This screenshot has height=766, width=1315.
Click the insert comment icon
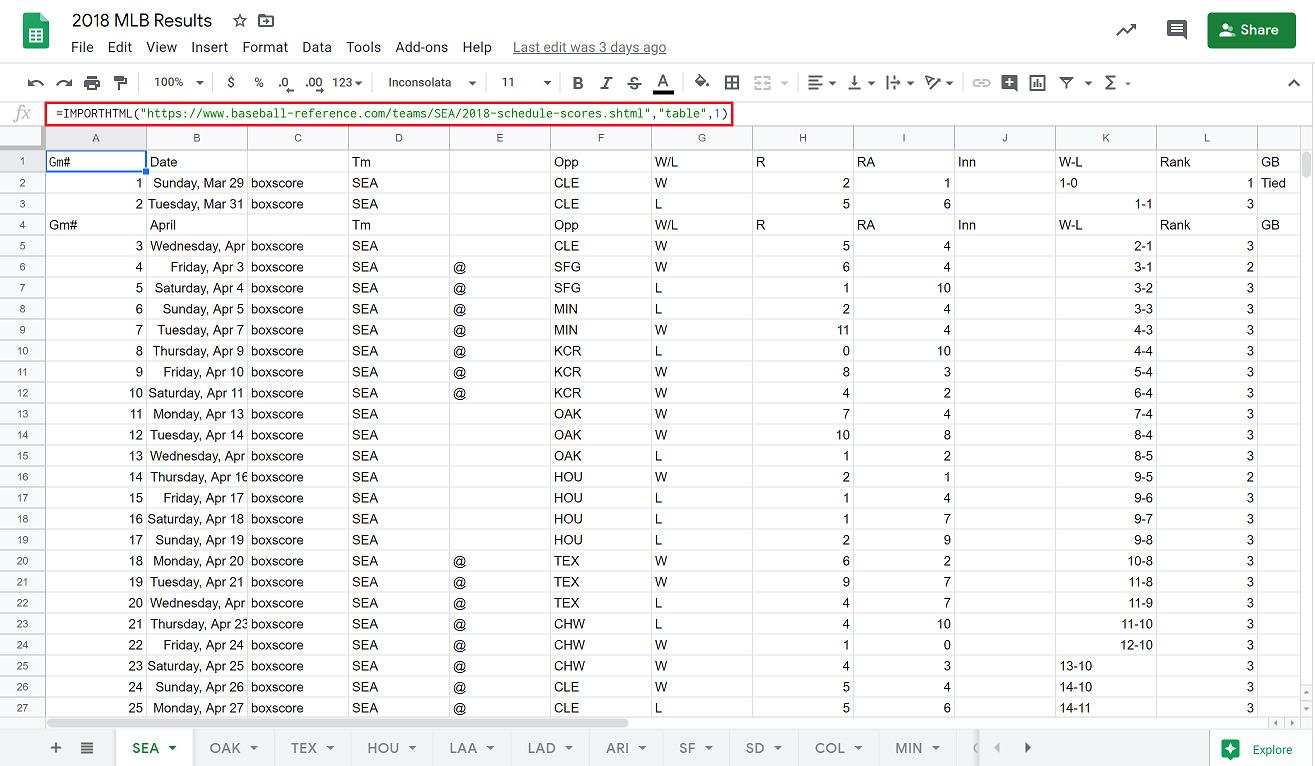click(1009, 83)
